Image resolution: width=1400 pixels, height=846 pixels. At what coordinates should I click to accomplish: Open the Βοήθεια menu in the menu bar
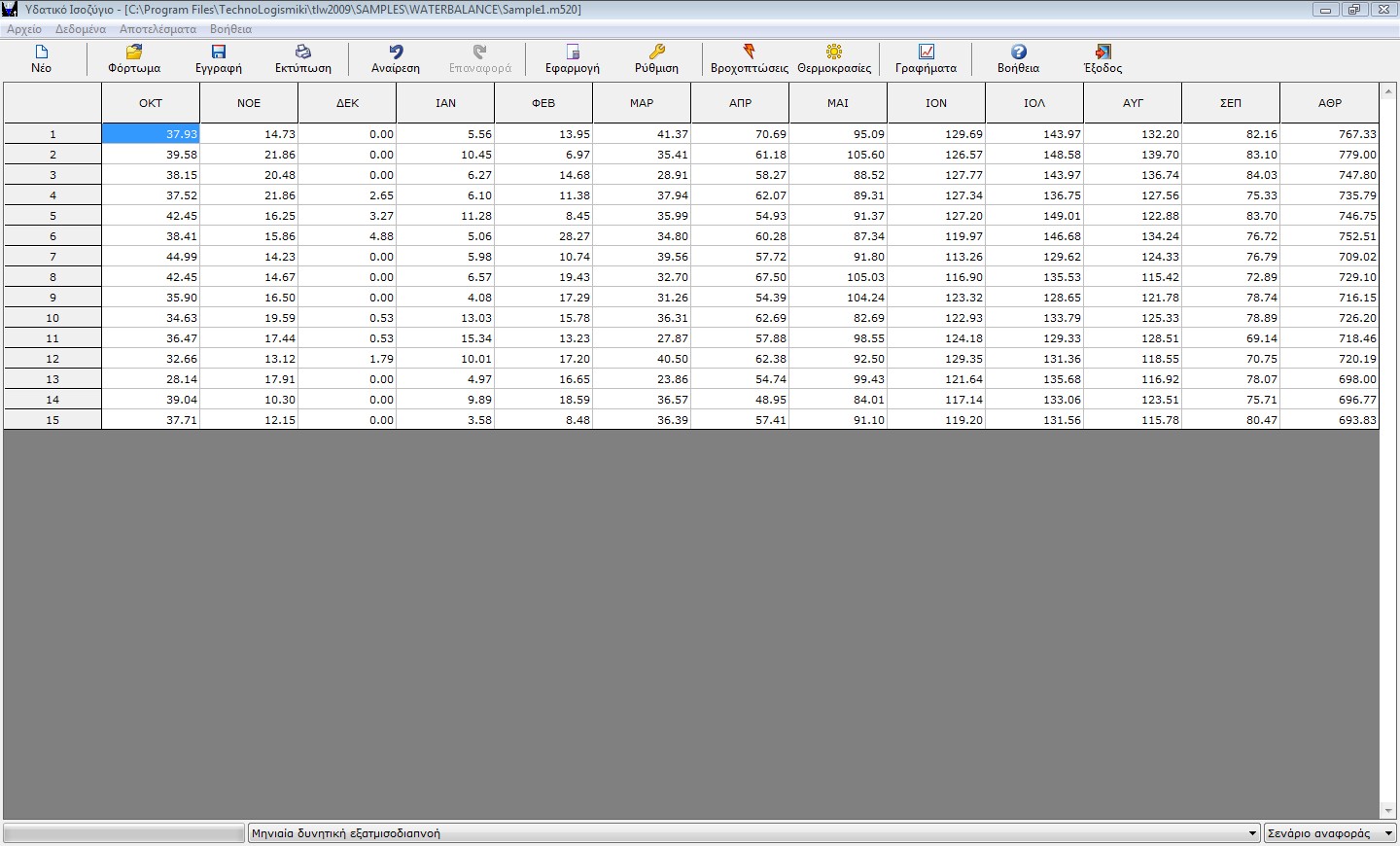[x=230, y=29]
